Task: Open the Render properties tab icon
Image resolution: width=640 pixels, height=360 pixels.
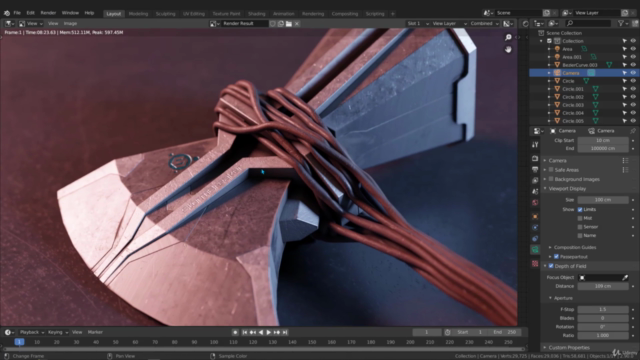Action: coord(535,158)
